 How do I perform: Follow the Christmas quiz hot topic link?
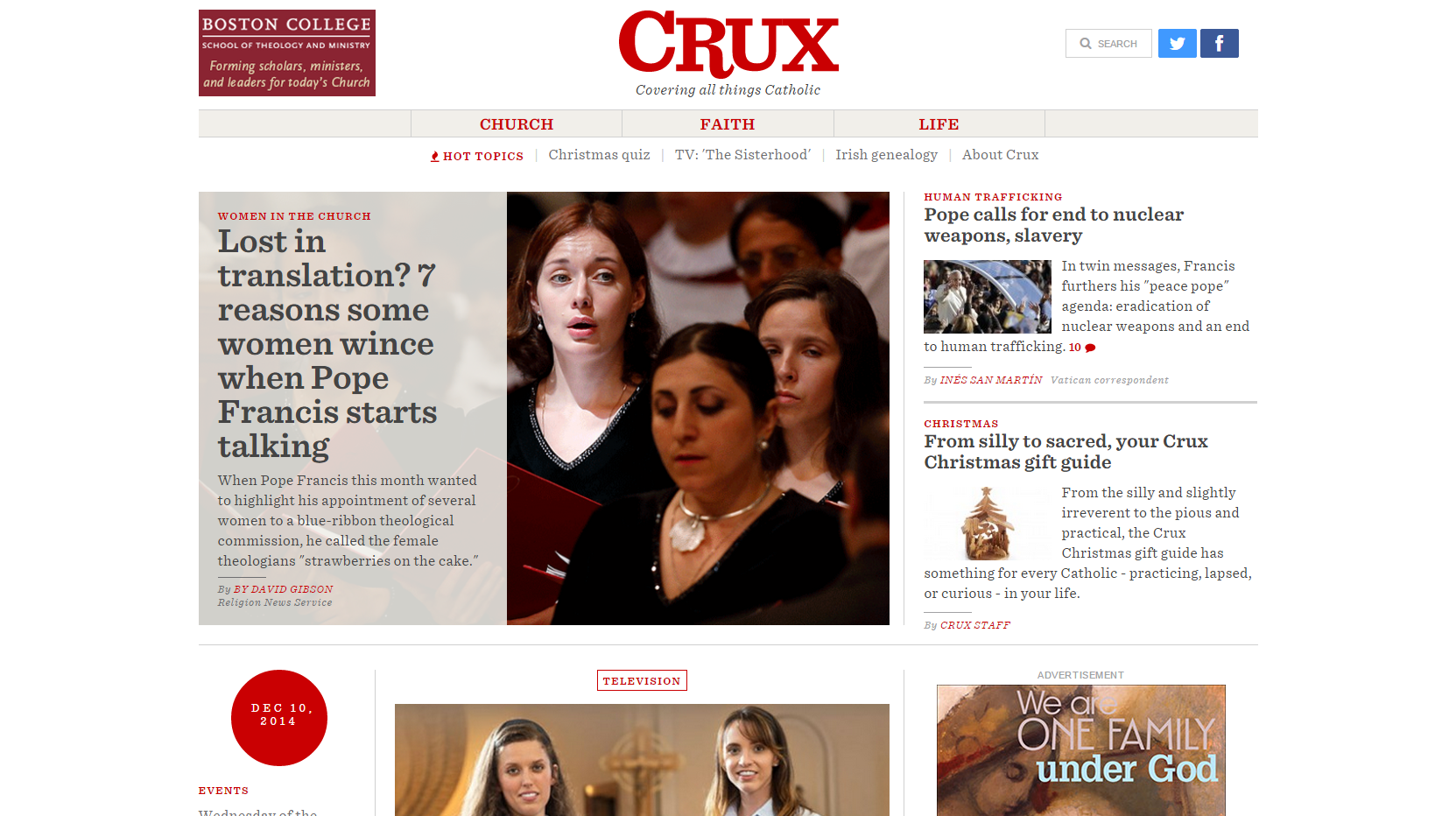click(x=599, y=155)
